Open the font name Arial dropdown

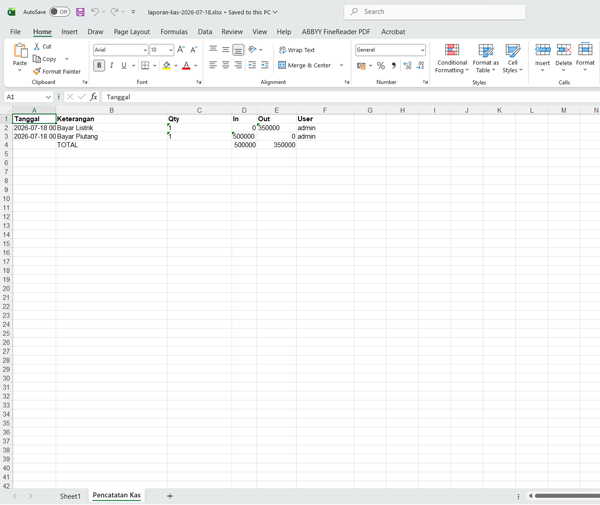[x=145, y=50]
